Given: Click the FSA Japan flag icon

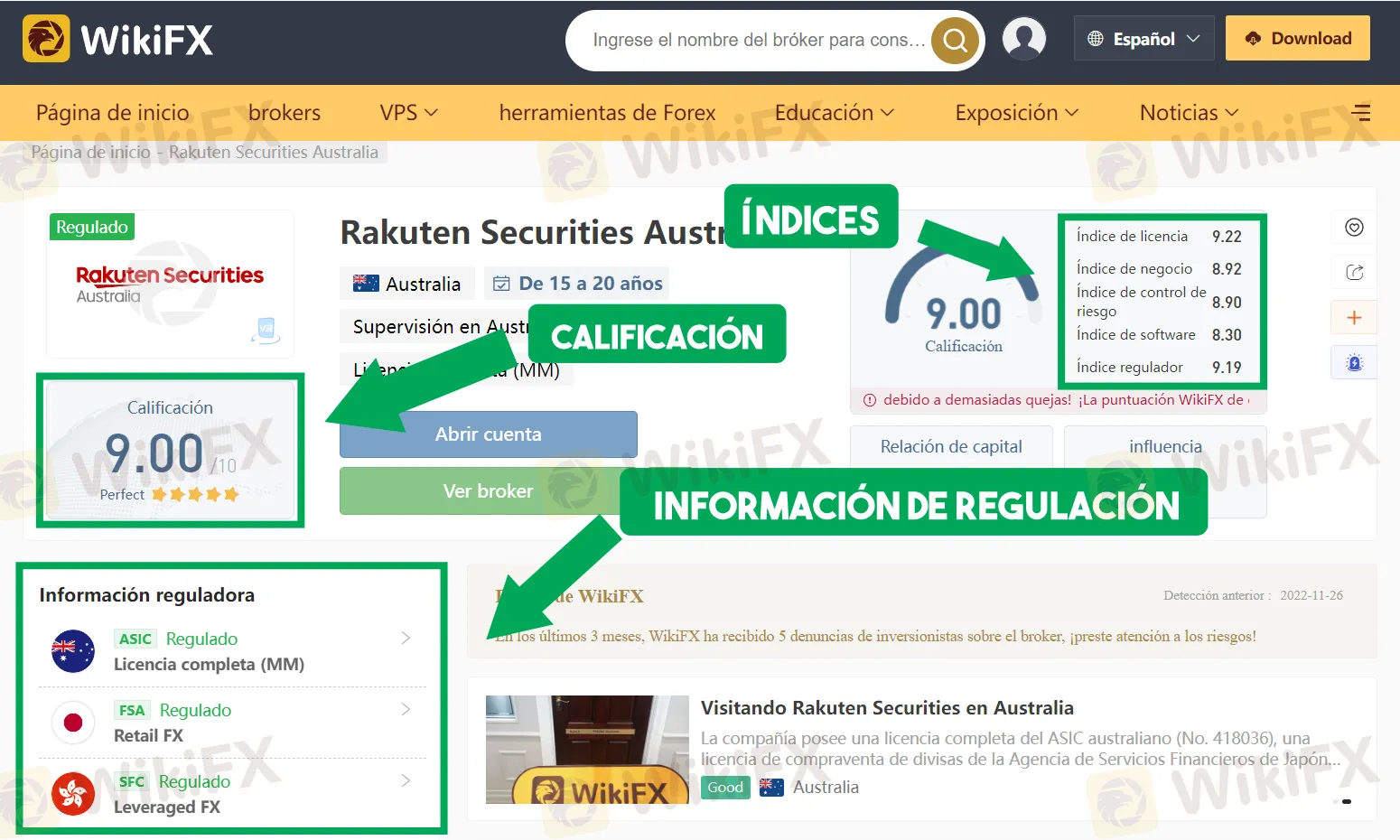Looking at the screenshot, I should click(73, 723).
